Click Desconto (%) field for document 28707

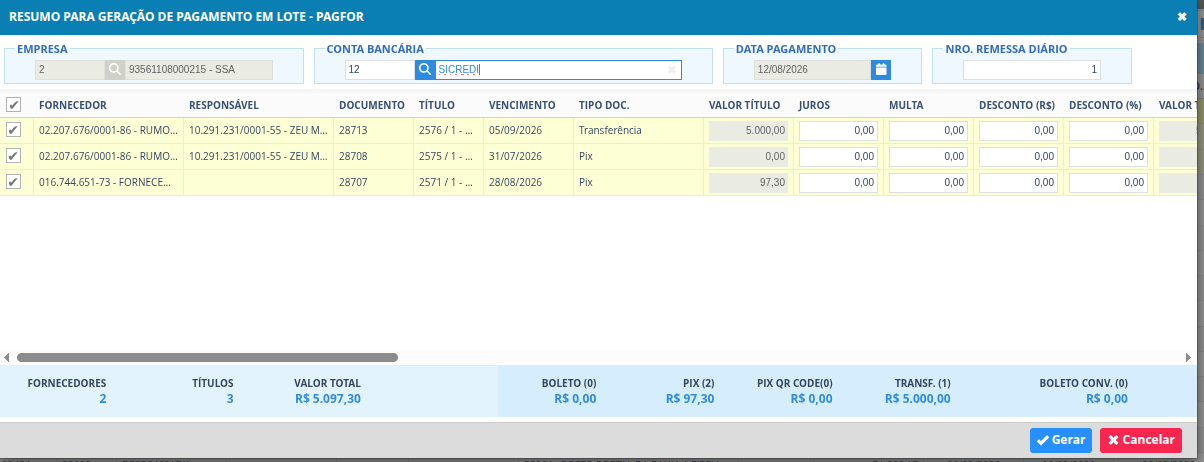click(x=1108, y=182)
